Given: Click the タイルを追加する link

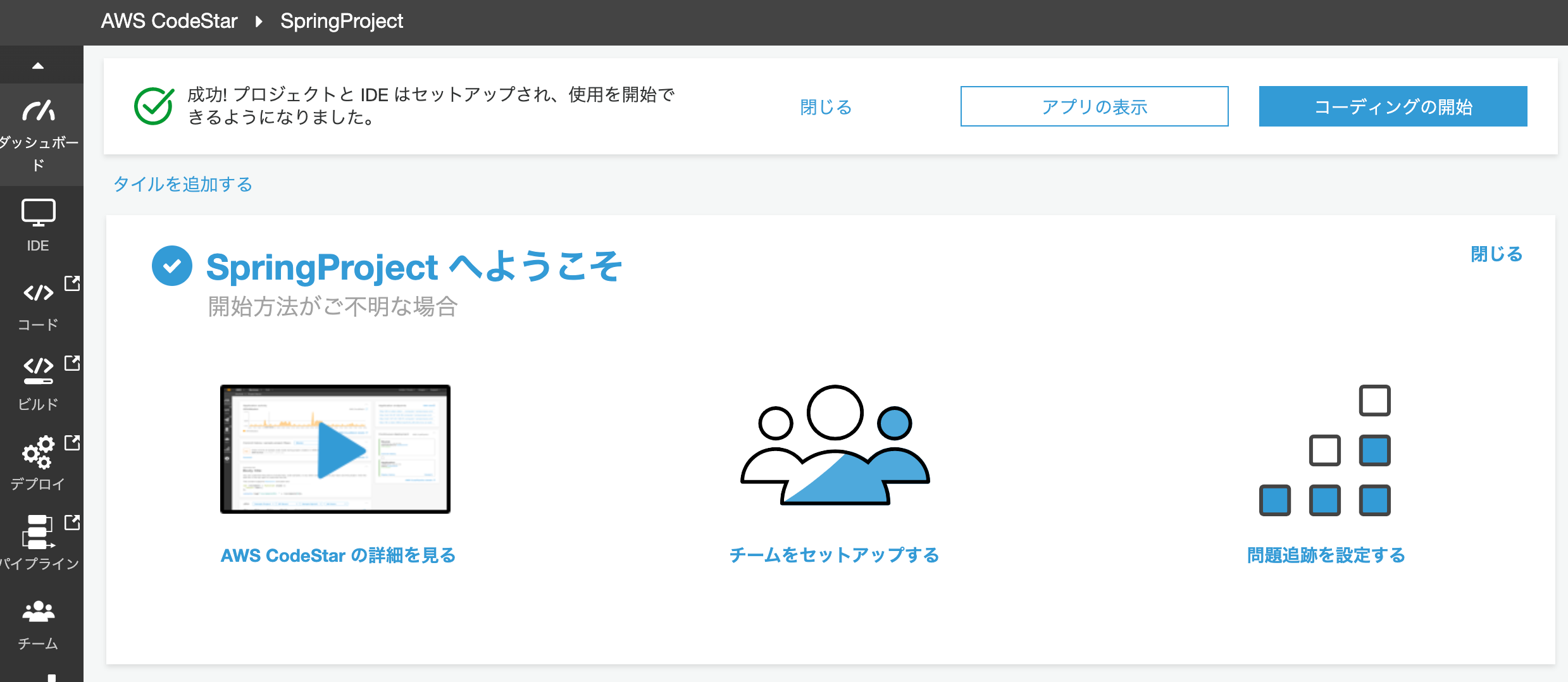Looking at the screenshot, I should pos(183,184).
